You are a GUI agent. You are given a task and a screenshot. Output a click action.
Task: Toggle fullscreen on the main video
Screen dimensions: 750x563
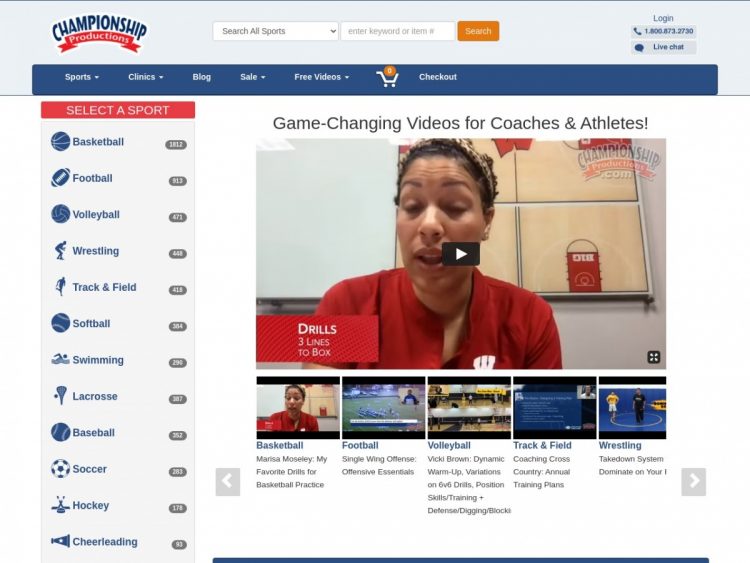[x=654, y=357]
